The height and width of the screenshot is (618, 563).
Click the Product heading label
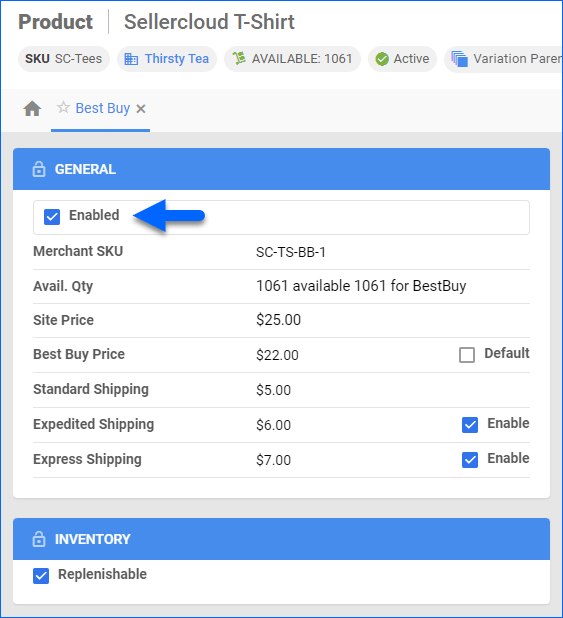pos(56,22)
